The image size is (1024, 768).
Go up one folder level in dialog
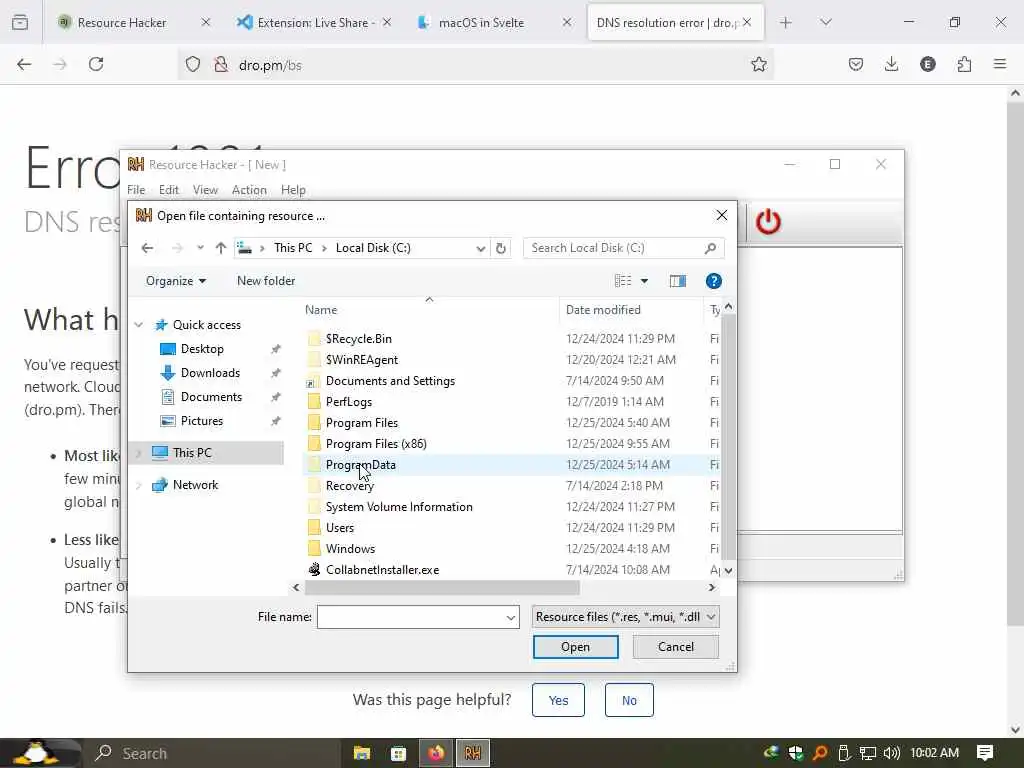tap(221, 248)
